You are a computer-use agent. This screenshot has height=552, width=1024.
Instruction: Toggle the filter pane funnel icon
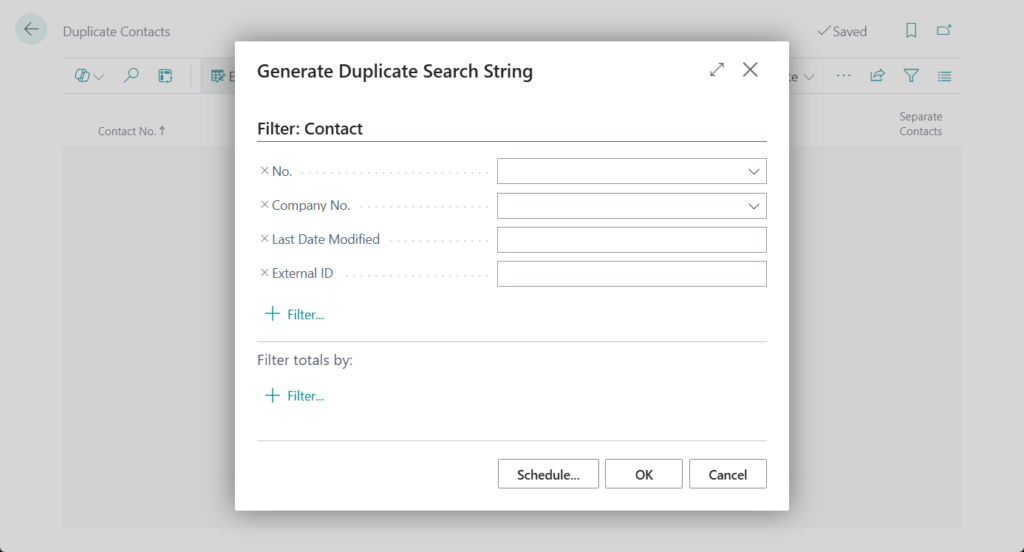pos(911,76)
